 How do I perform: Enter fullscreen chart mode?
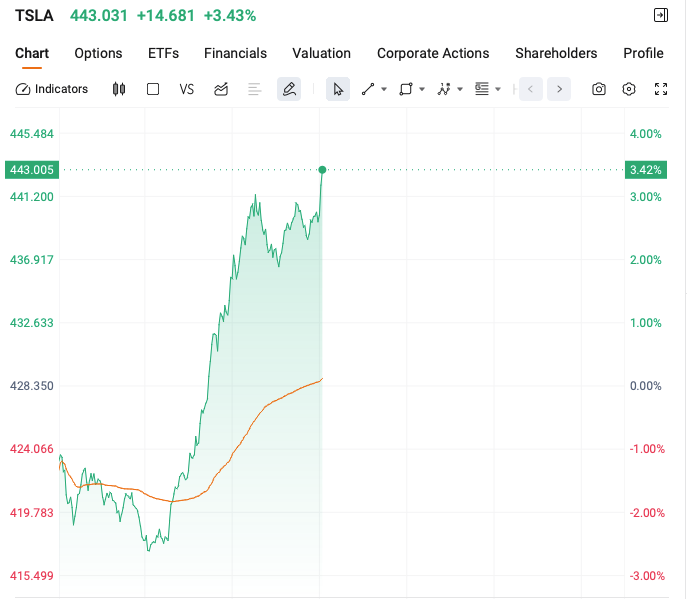[x=661, y=89]
